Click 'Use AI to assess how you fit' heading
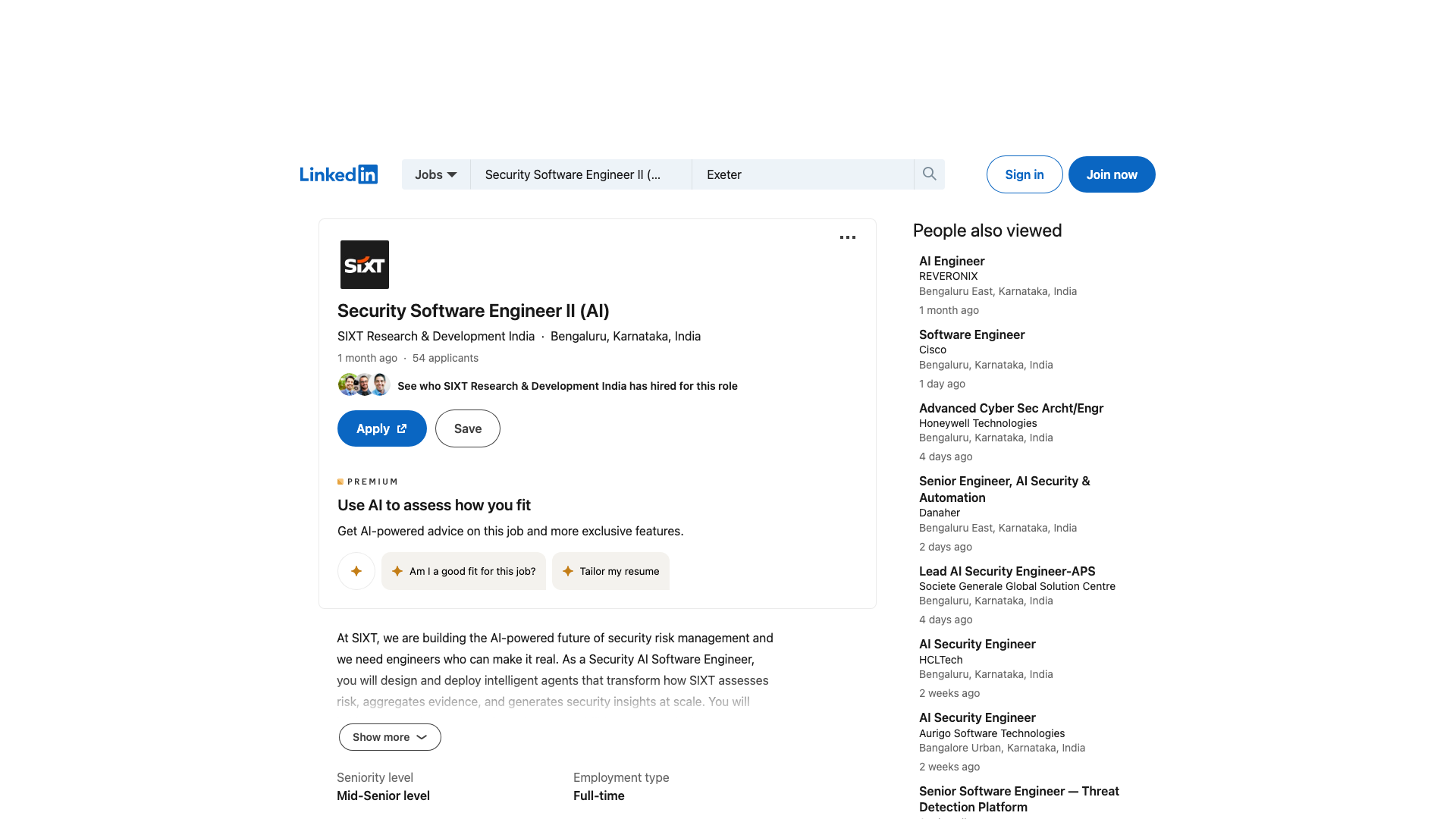The height and width of the screenshot is (819, 1456). point(434,505)
